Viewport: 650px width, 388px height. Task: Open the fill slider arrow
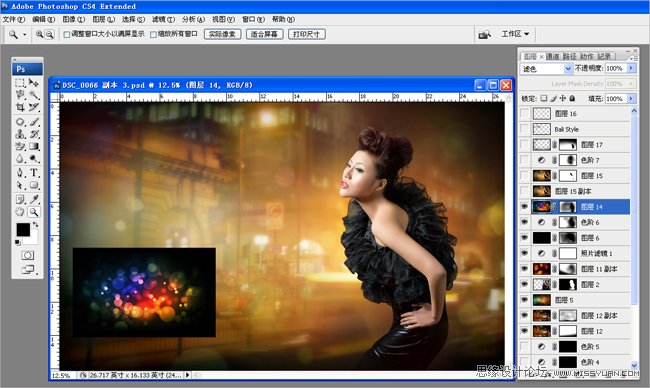click(x=631, y=98)
